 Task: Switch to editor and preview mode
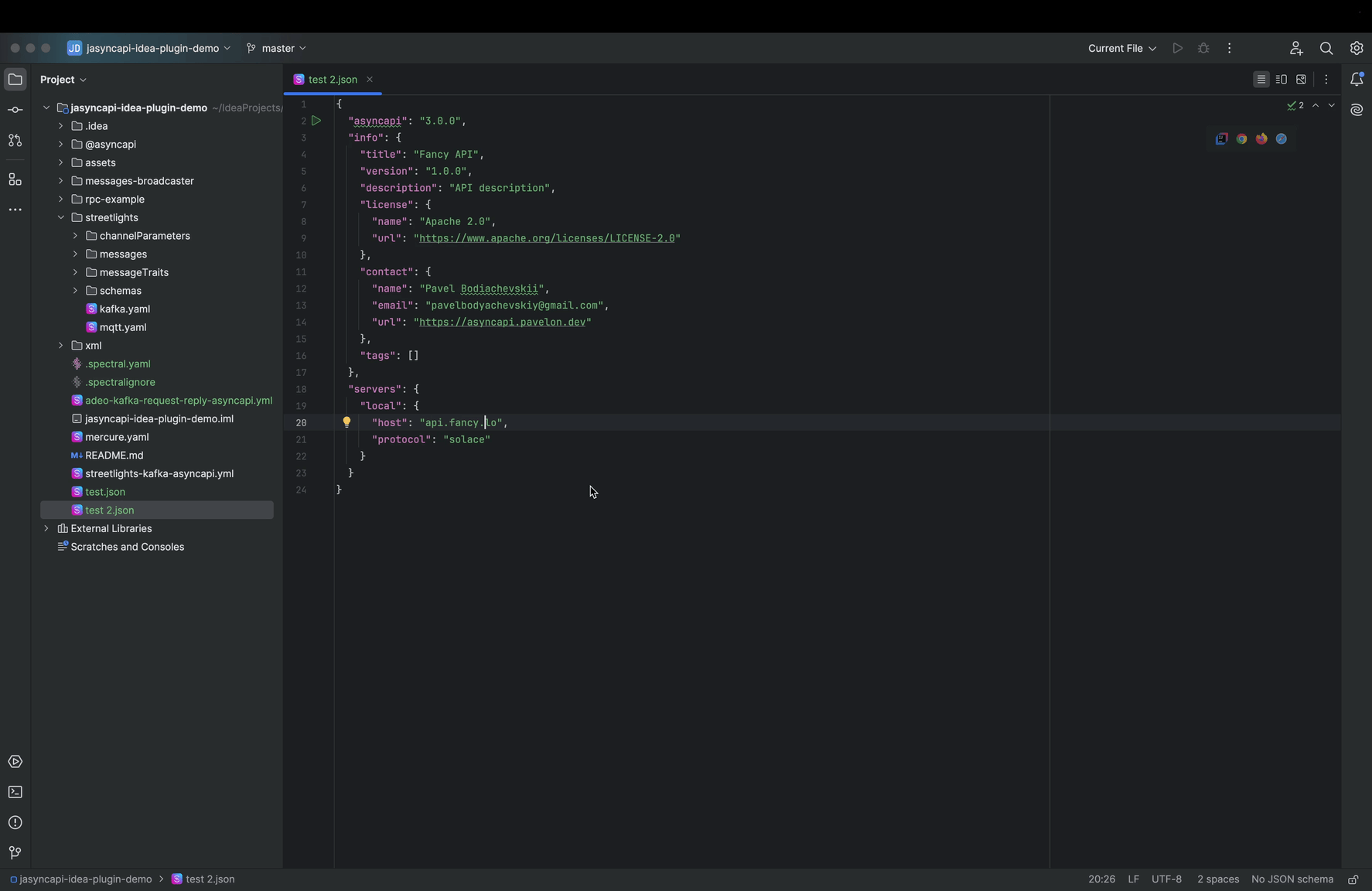[x=1282, y=80]
